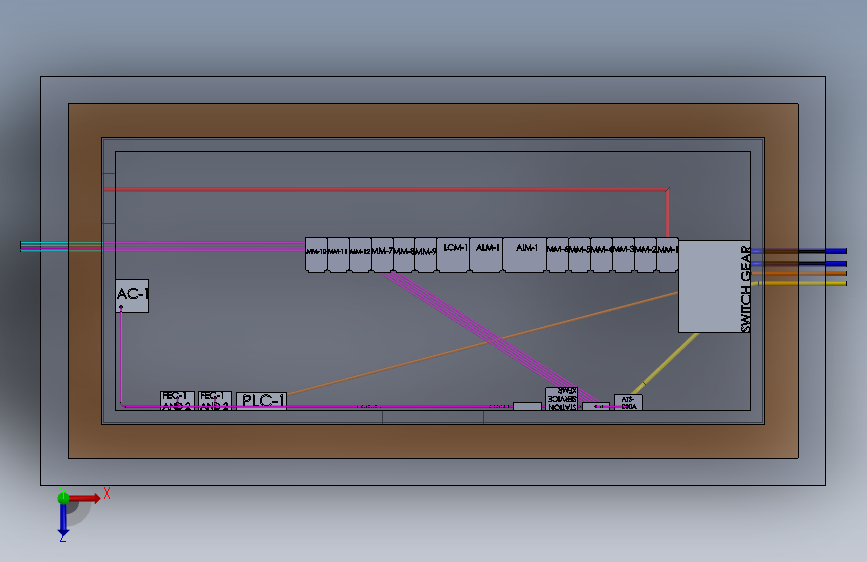Click the PLC-1 cabinet block
Screen dimensions: 867x562
pyautogui.click(x=262, y=401)
